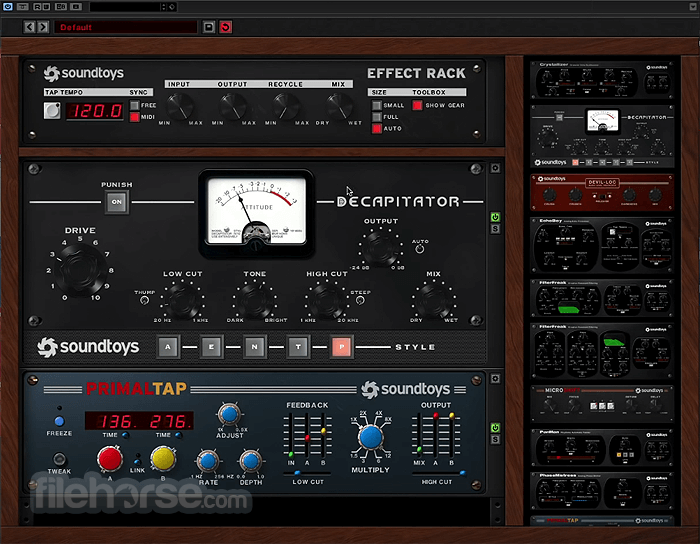Click Decapitator slot S solo button

pos(495,229)
